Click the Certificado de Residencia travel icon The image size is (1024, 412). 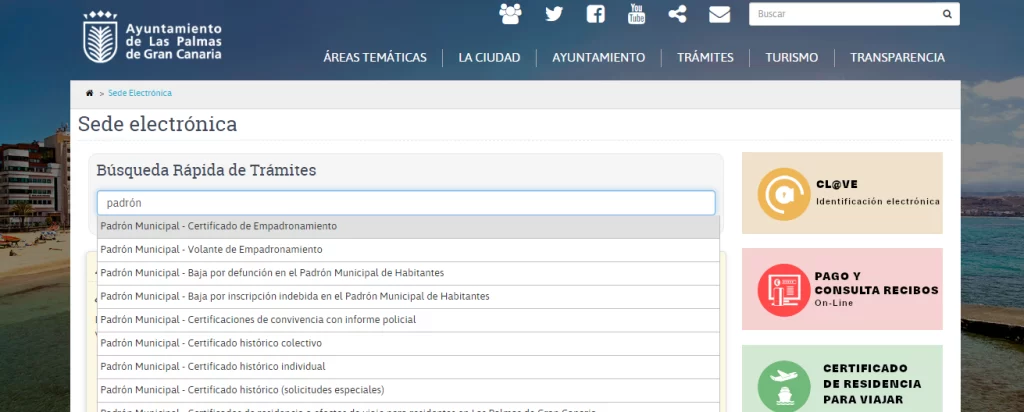(x=784, y=386)
